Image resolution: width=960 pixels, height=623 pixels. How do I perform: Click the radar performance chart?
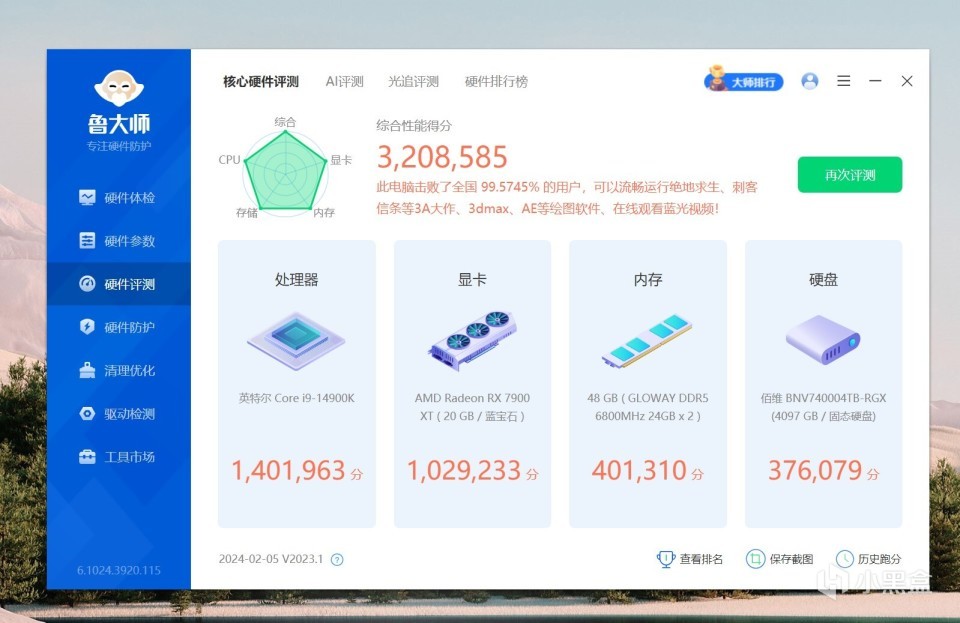[x=285, y=173]
